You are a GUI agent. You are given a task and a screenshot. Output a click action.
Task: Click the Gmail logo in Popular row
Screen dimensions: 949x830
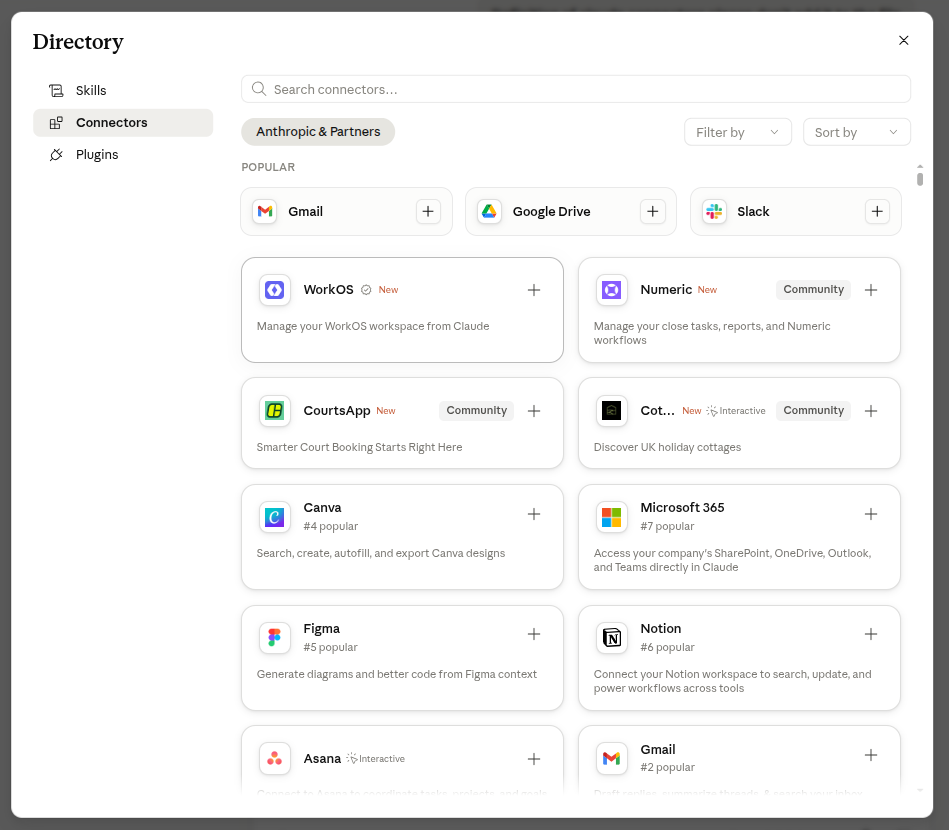pos(265,211)
